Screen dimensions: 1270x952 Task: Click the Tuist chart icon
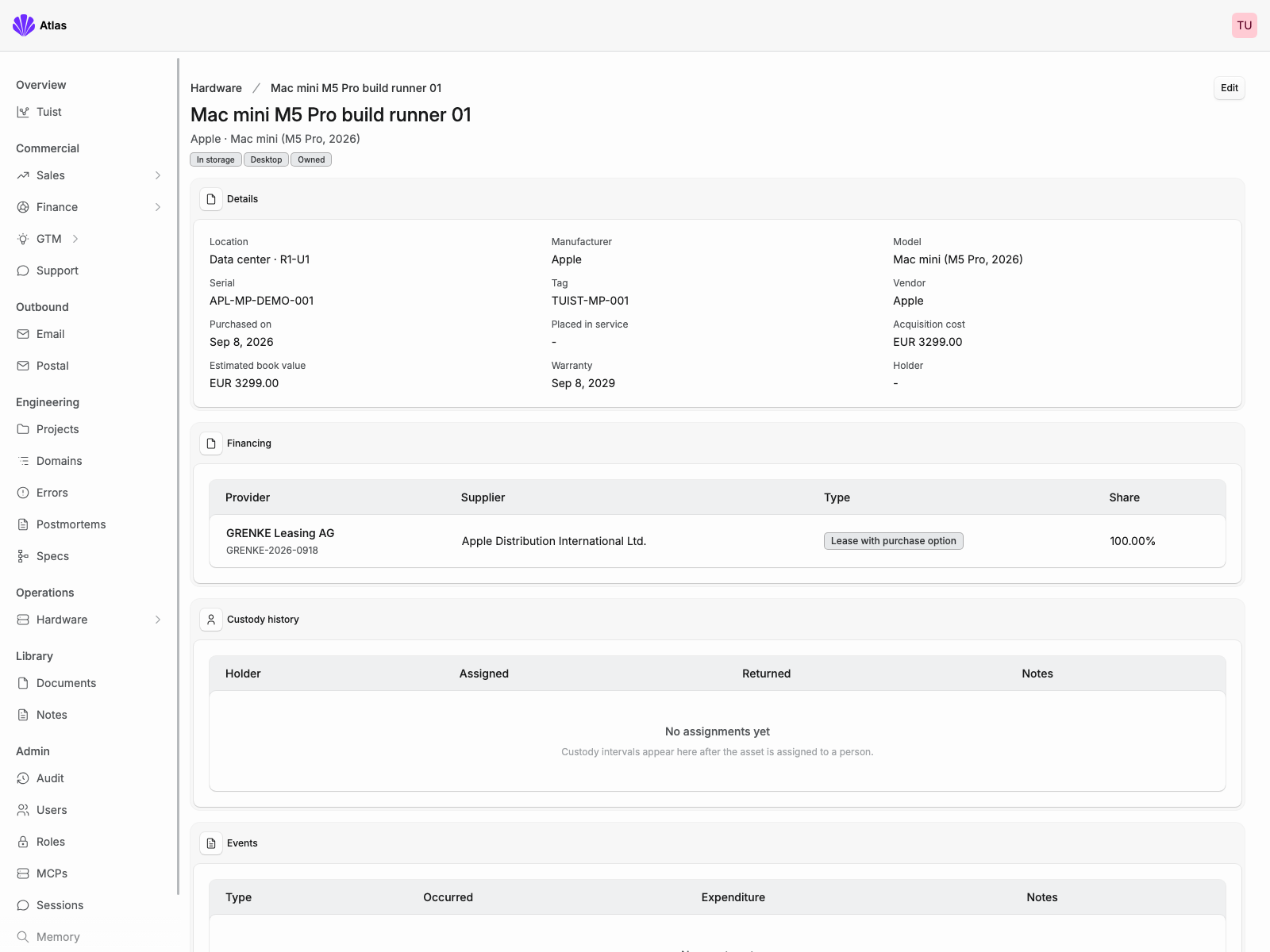pyautogui.click(x=23, y=112)
